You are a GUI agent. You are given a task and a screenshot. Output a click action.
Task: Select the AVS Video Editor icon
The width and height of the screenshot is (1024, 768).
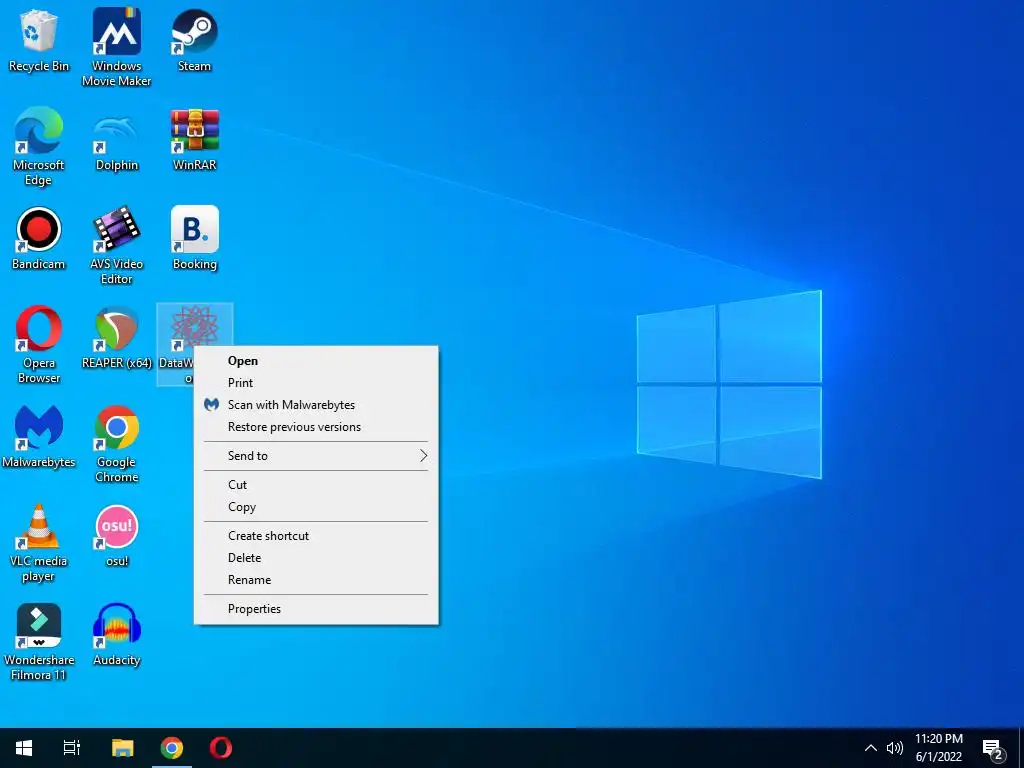(116, 246)
